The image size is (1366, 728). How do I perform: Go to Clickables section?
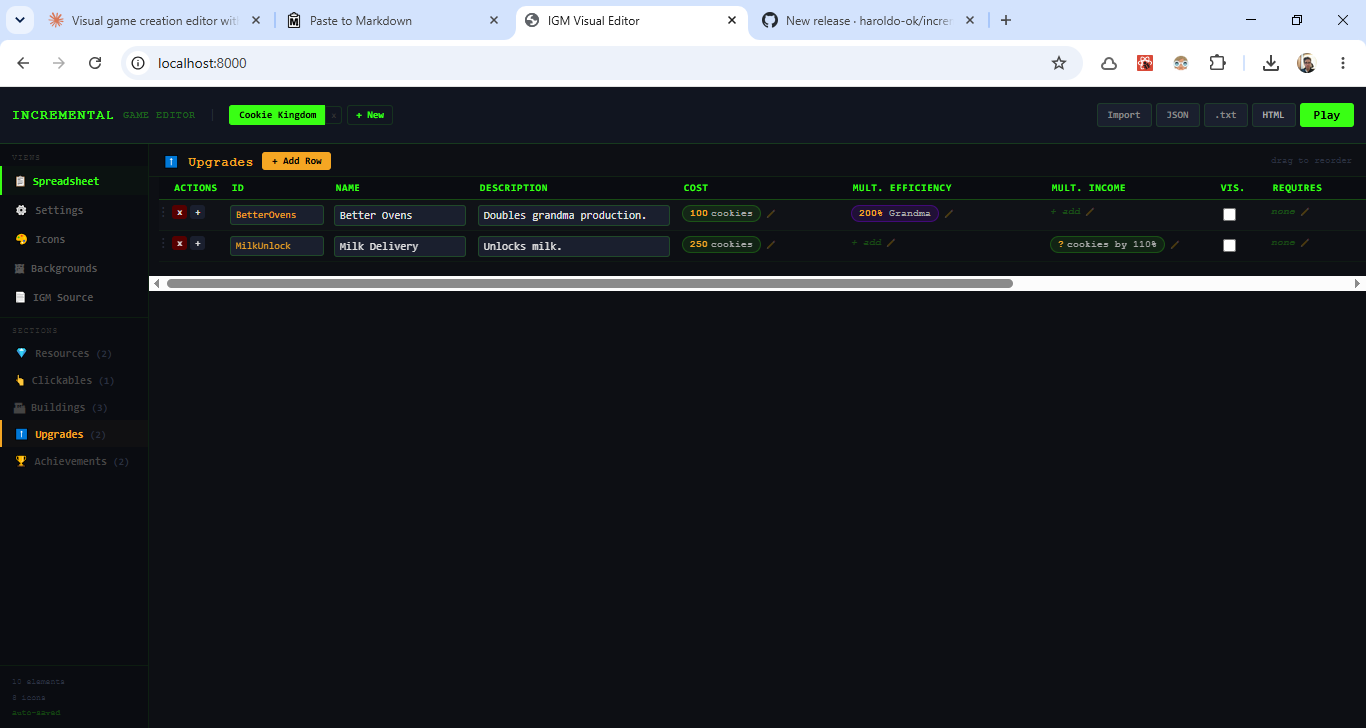pos(74,380)
